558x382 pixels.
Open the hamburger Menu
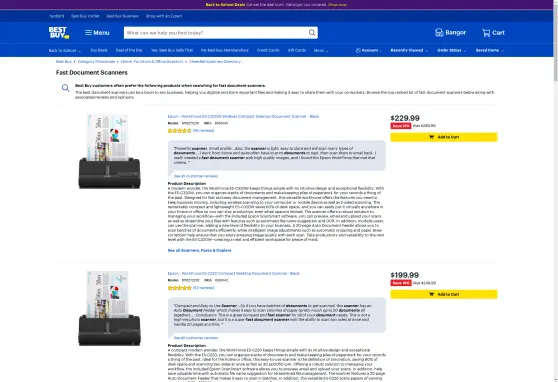coord(97,32)
